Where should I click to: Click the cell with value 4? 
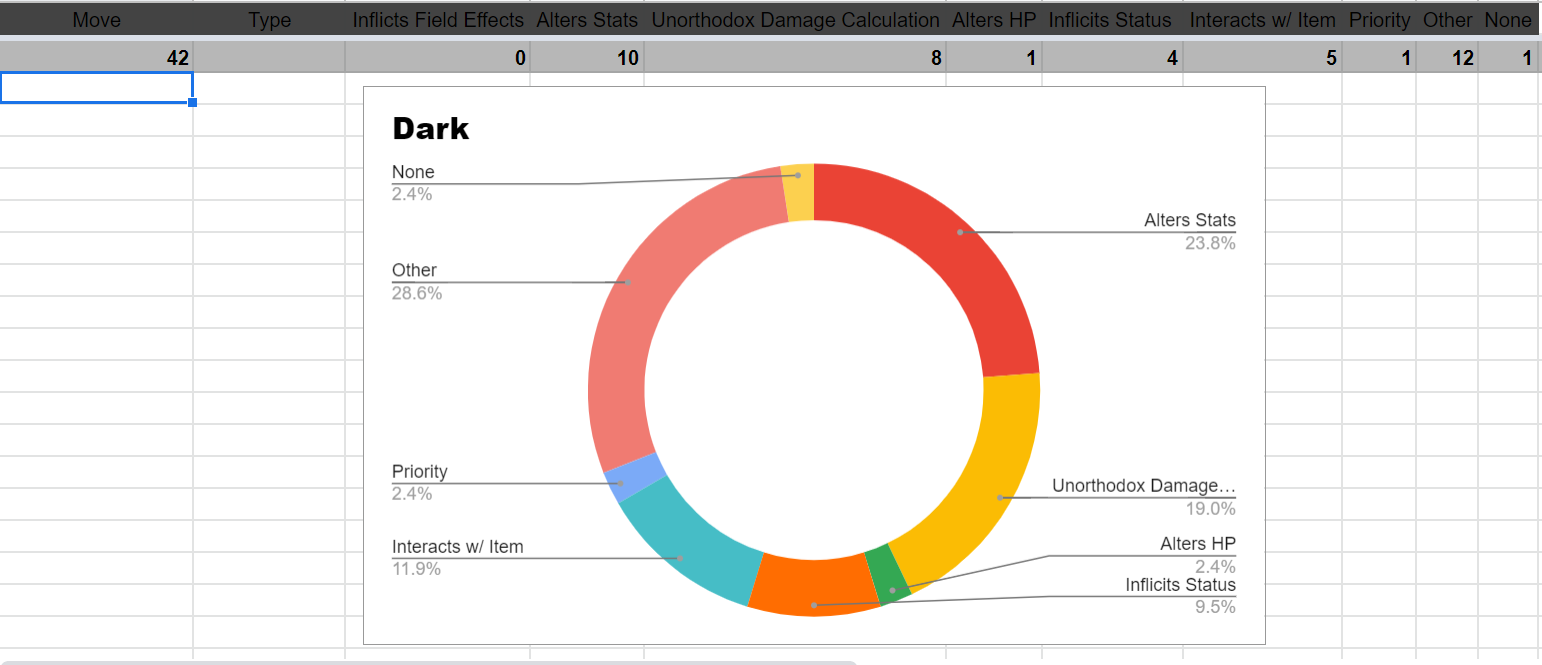(x=1112, y=58)
